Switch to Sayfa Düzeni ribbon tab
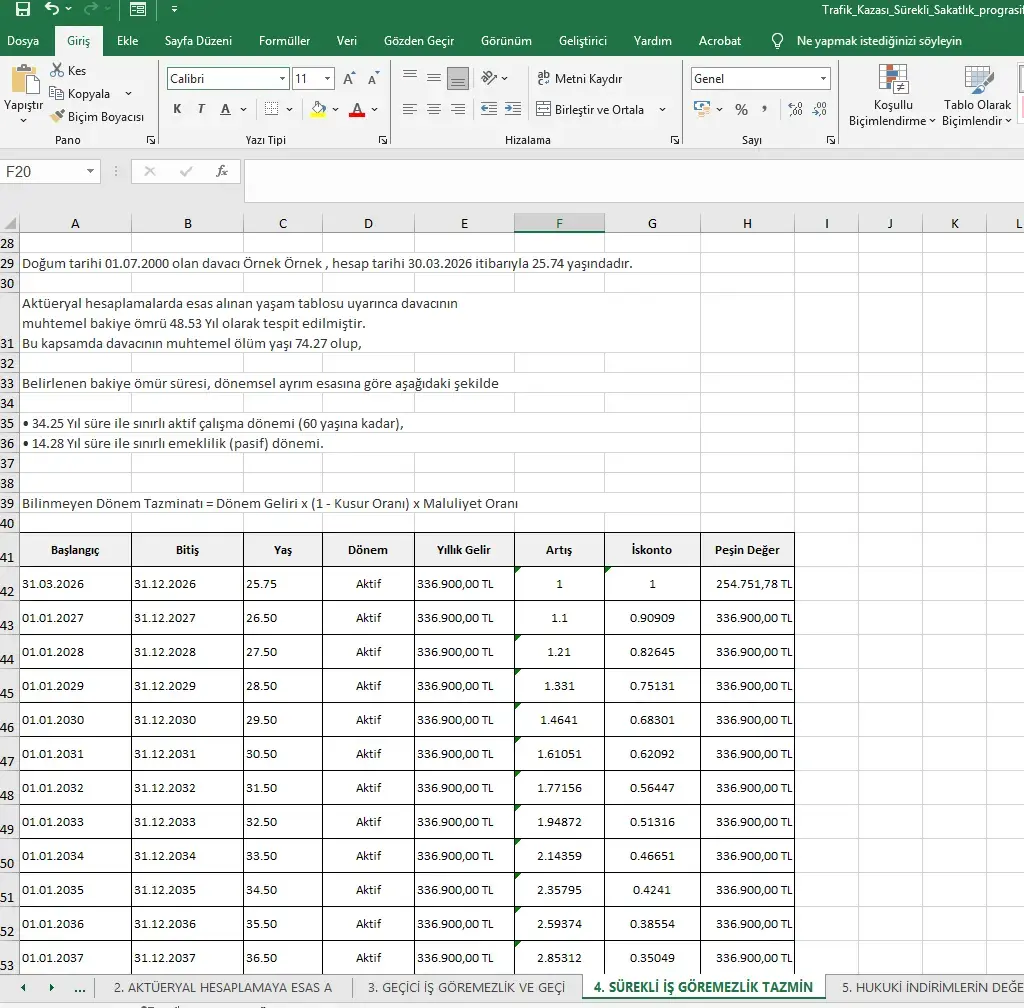Screen dimensions: 1024x1008 tap(198, 40)
